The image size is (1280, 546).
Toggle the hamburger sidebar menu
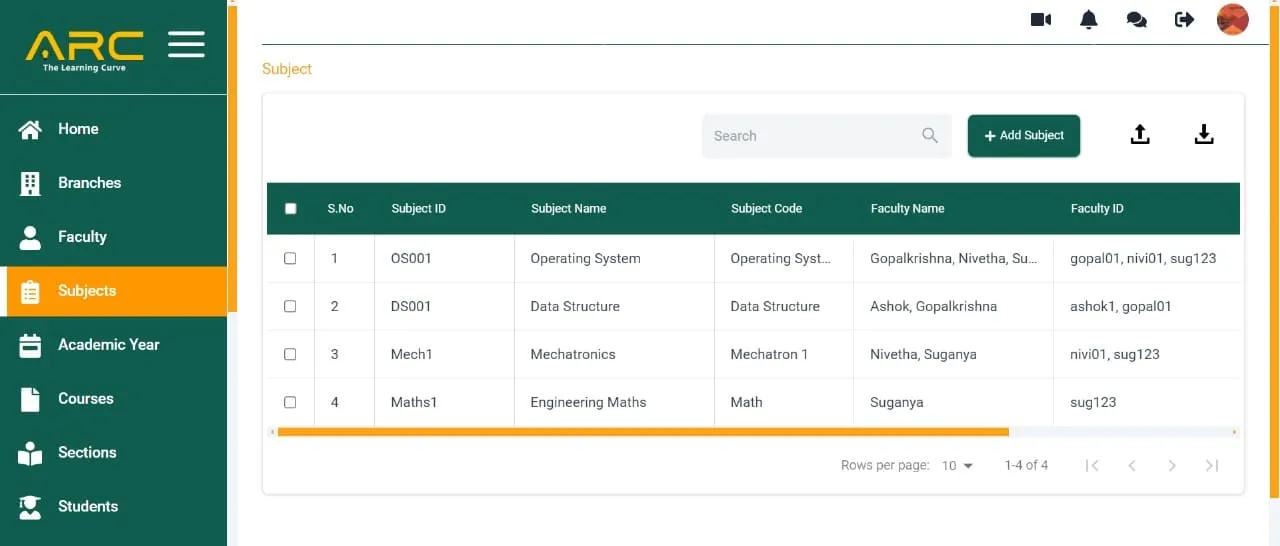tap(186, 44)
